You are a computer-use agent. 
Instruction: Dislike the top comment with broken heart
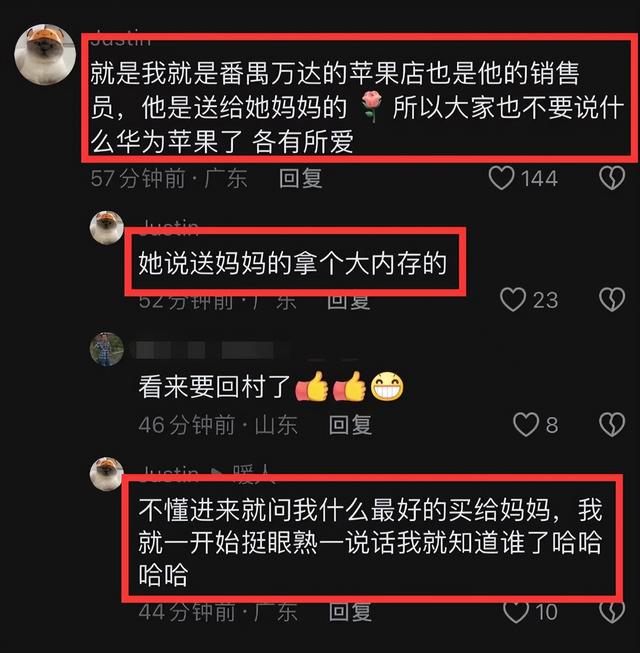(x=612, y=178)
